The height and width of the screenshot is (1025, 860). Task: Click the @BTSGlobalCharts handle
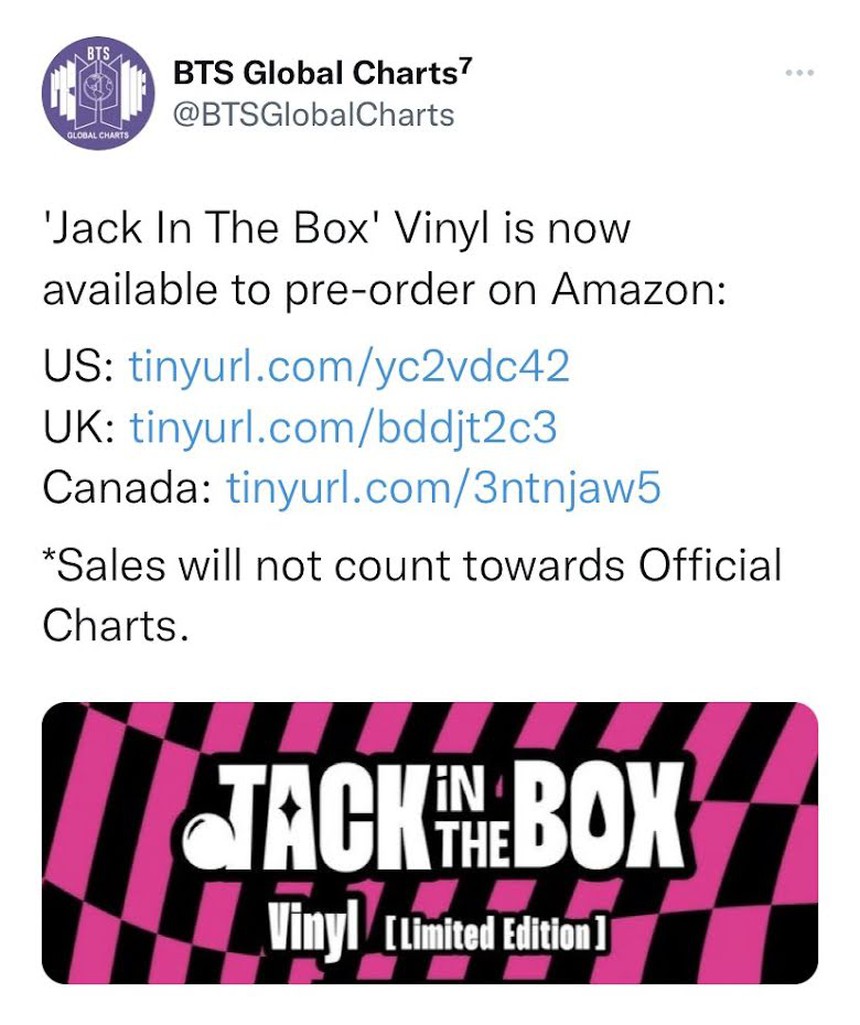point(313,115)
